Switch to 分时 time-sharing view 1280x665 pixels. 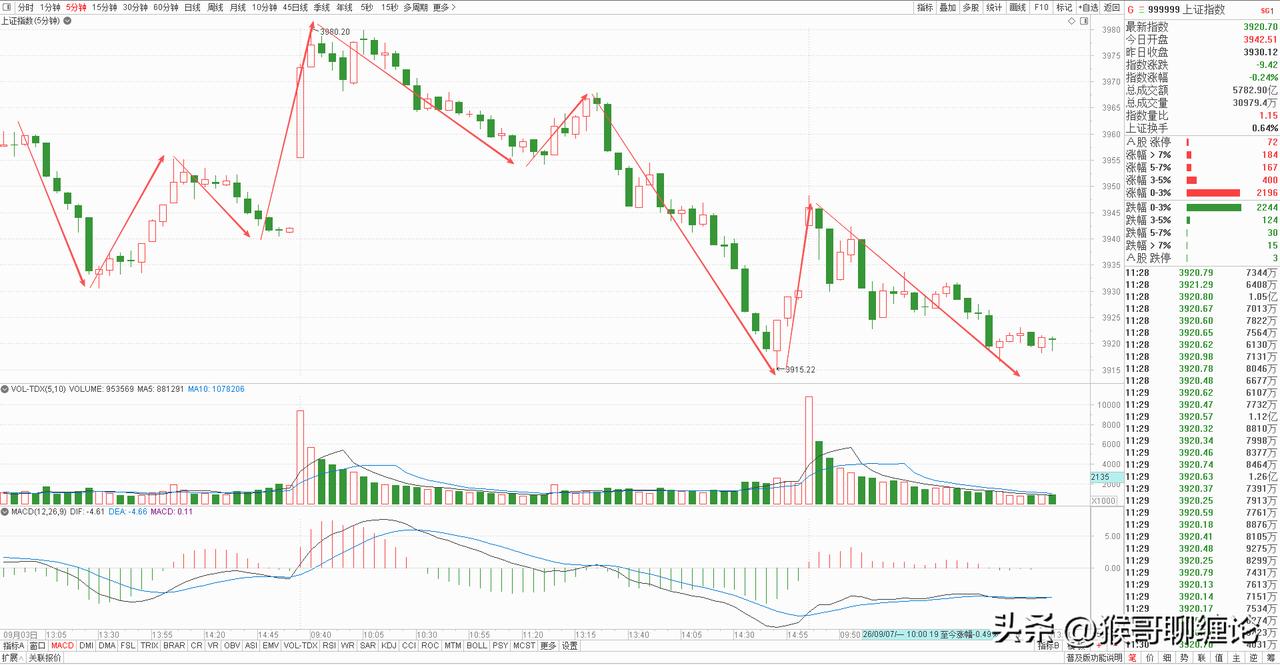26,7
